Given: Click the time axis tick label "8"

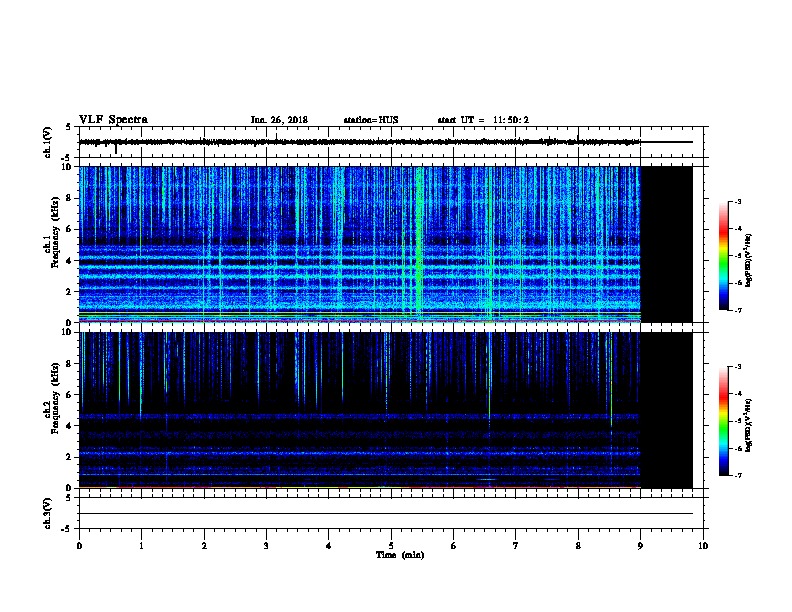Looking at the screenshot, I should [x=578, y=546].
